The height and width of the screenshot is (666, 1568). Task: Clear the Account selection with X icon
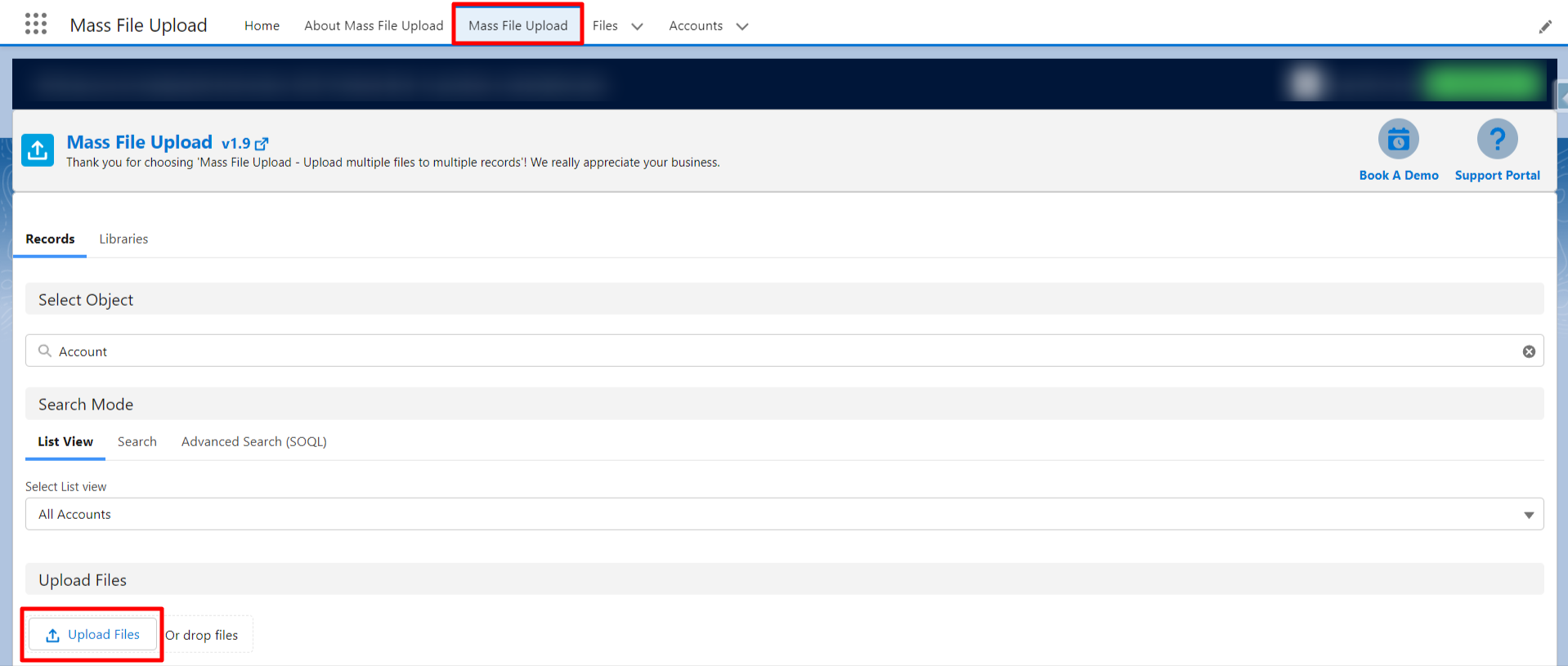1529,351
